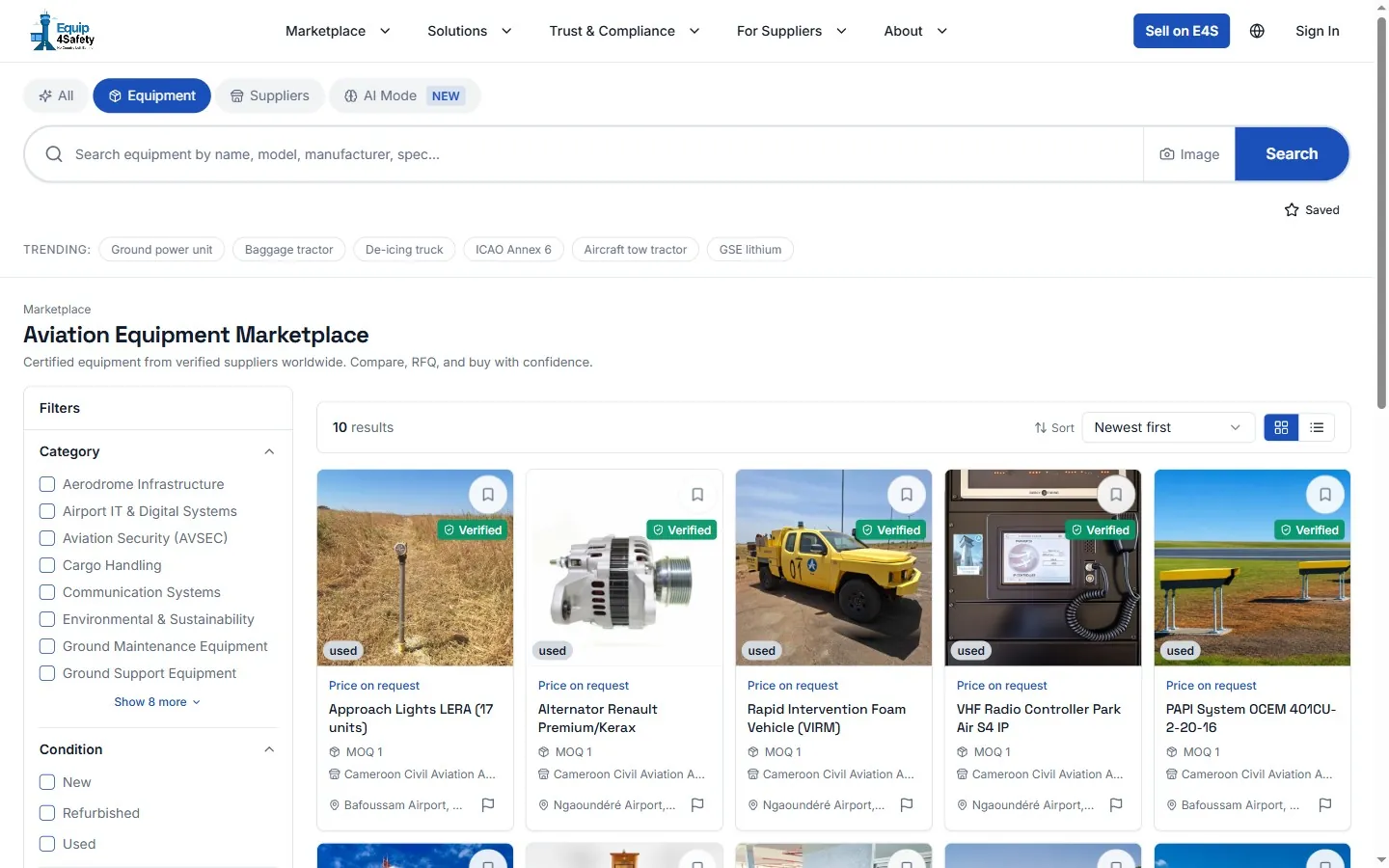Select the Ground power unit trending tag

coord(162,250)
